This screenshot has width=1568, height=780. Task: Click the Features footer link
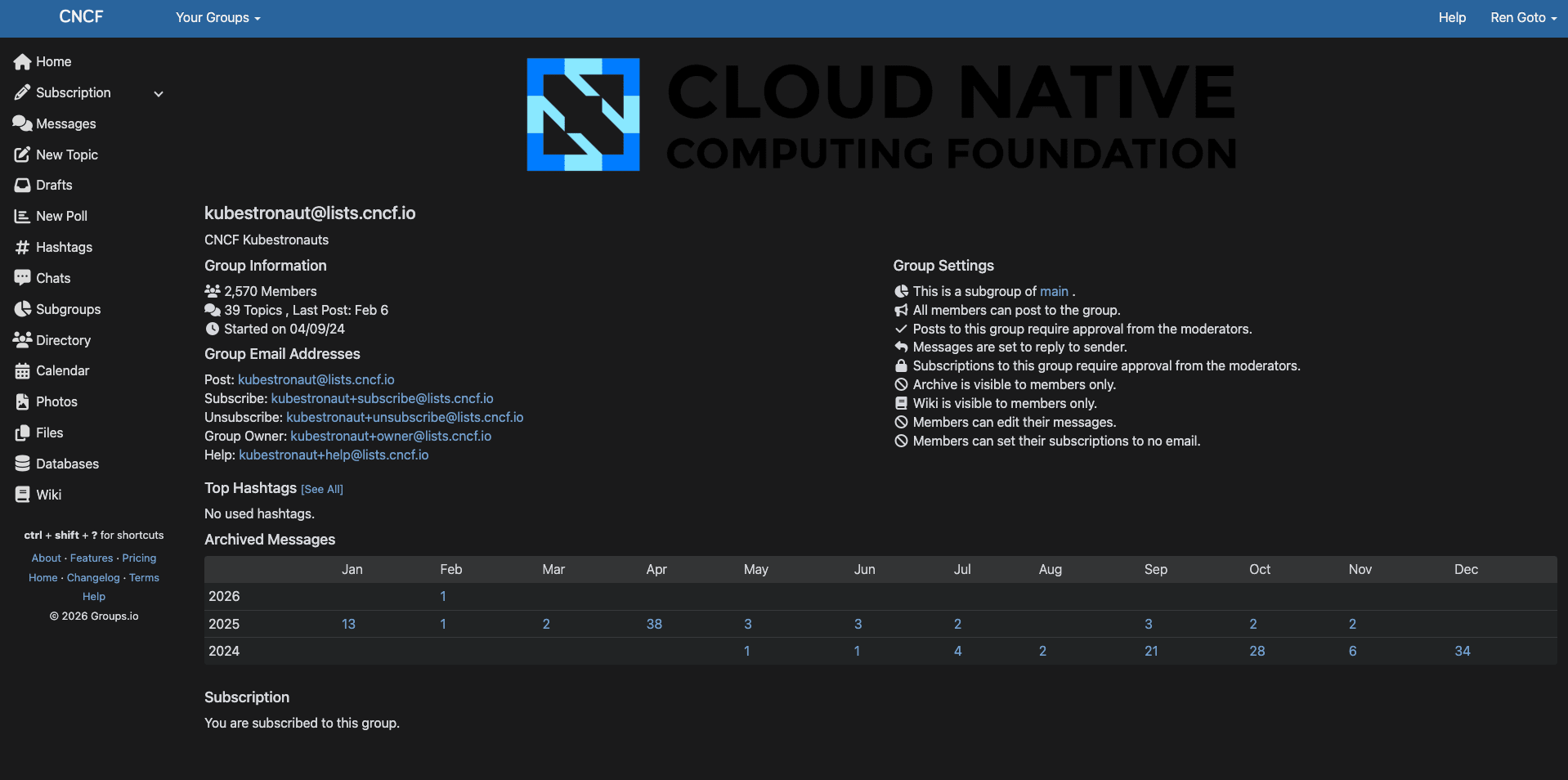[92, 558]
